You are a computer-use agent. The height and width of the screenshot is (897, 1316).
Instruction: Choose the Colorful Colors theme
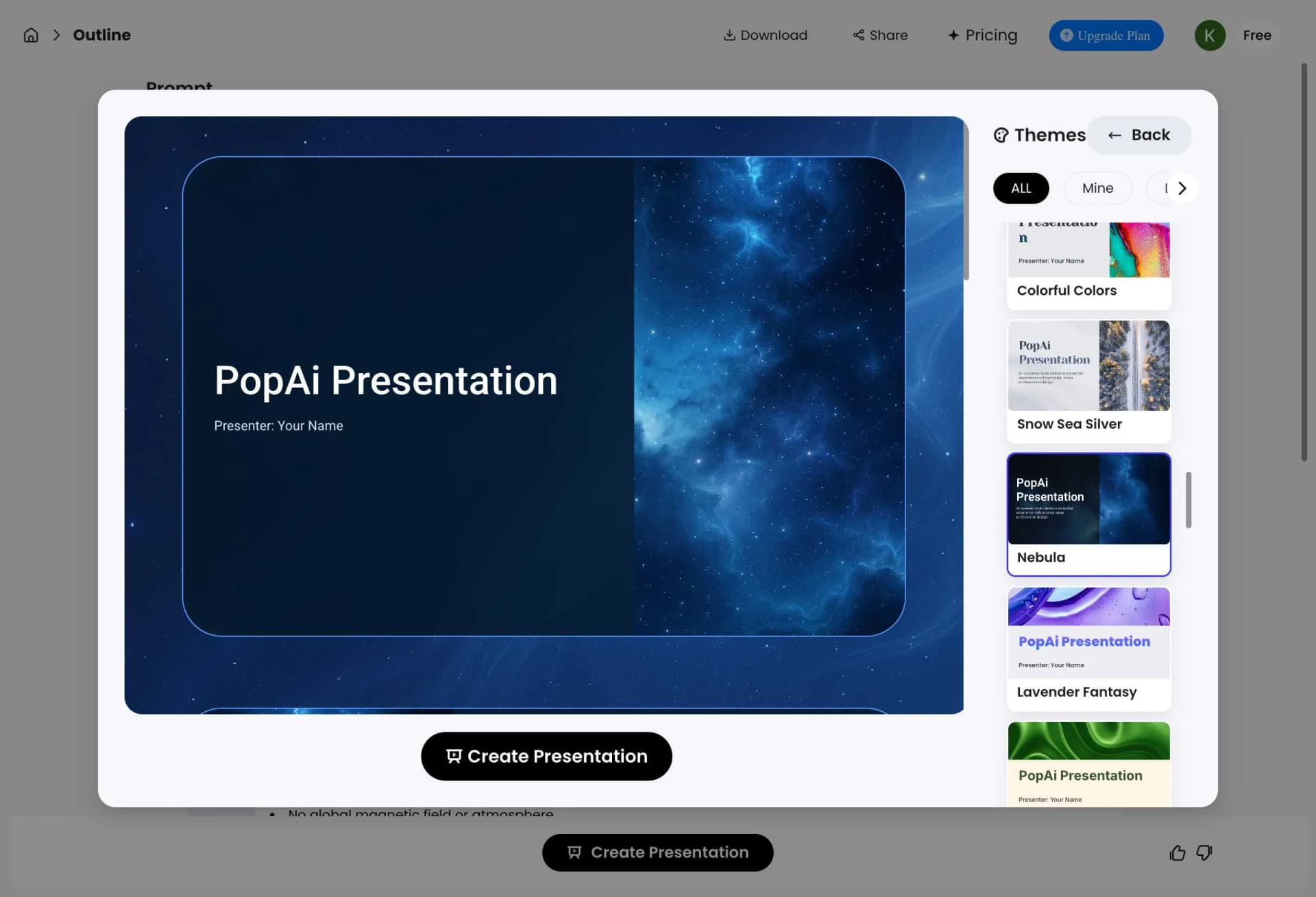coord(1088,265)
